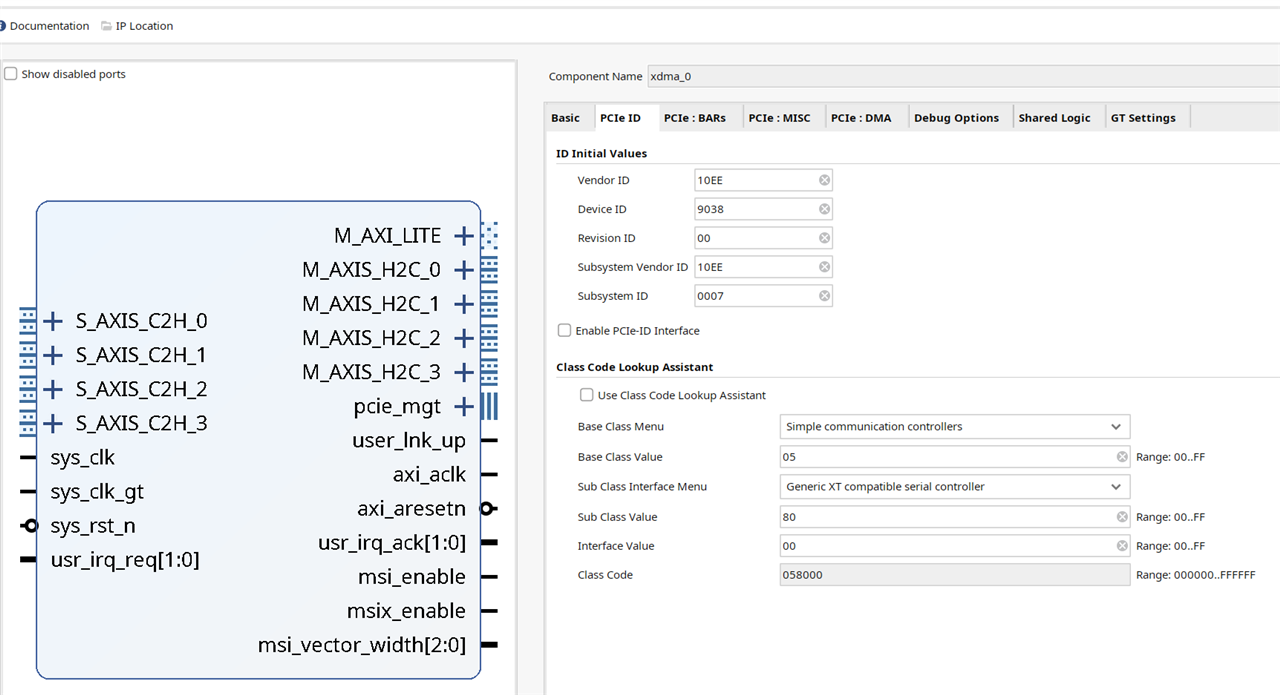Toggle Enable PCIe-ID Interface checkbox
This screenshot has height=695, width=1280.
pyautogui.click(x=565, y=331)
